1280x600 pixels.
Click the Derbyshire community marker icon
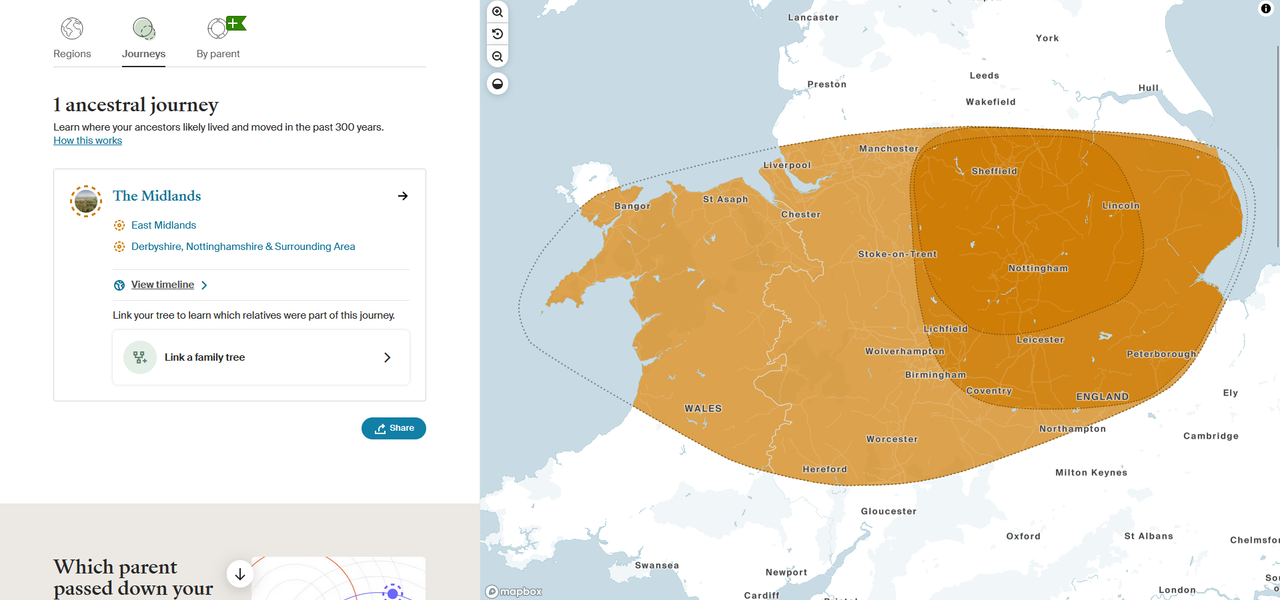(x=119, y=246)
